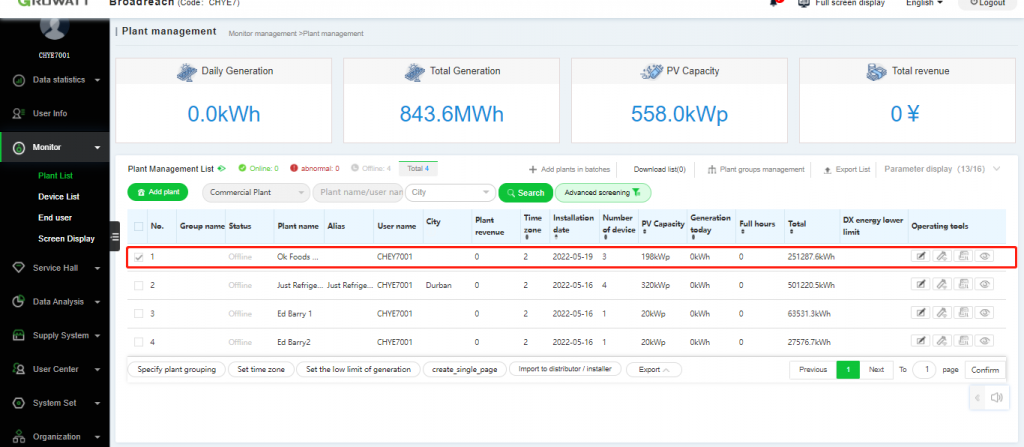This screenshot has height=447, width=1024.
Task: View Ed Barry2 with eye icon
Action: (984, 340)
